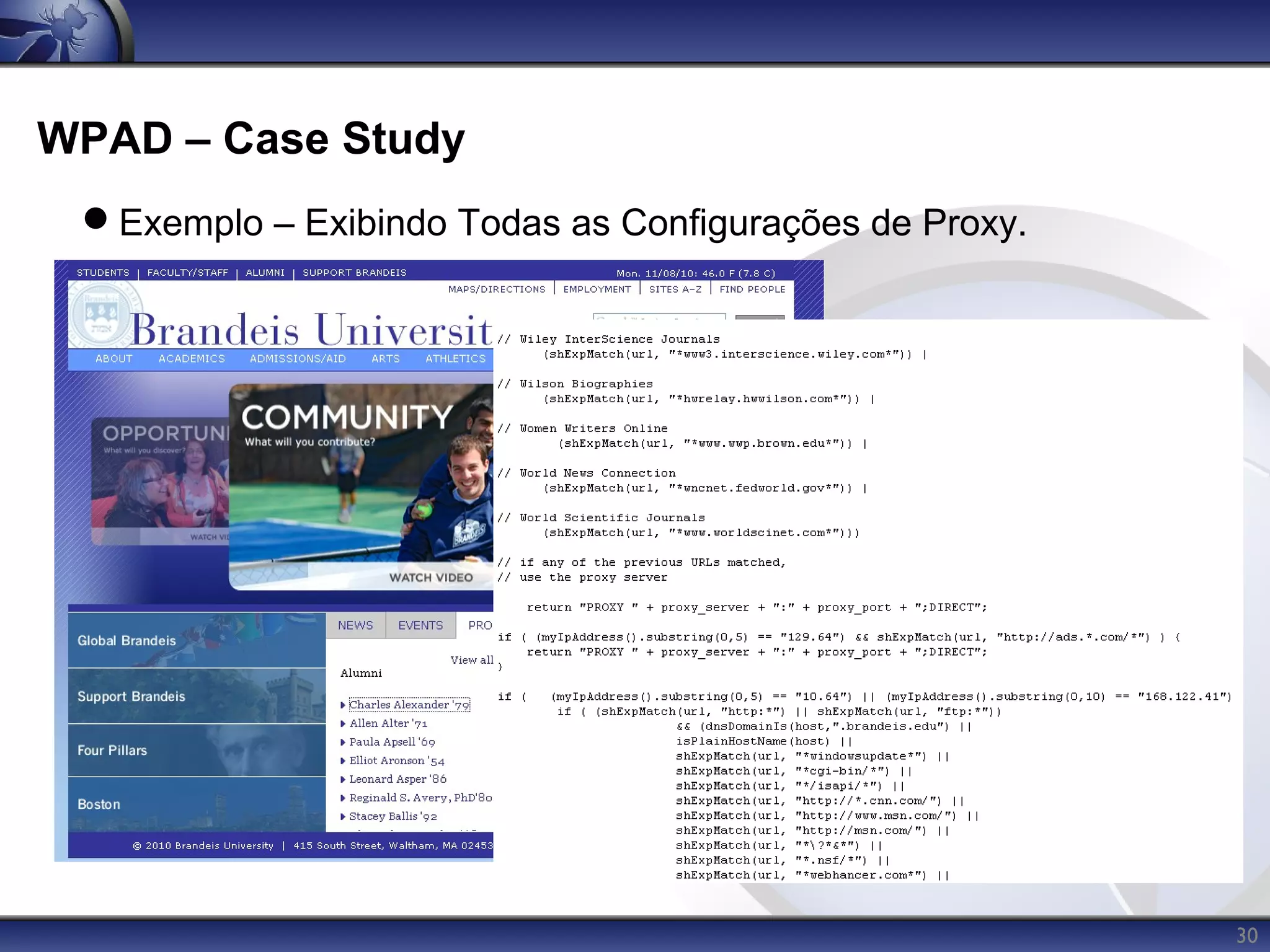Image resolution: width=1270 pixels, height=952 pixels.
Task: Open the Boston panel
Action: click(197, 804)
